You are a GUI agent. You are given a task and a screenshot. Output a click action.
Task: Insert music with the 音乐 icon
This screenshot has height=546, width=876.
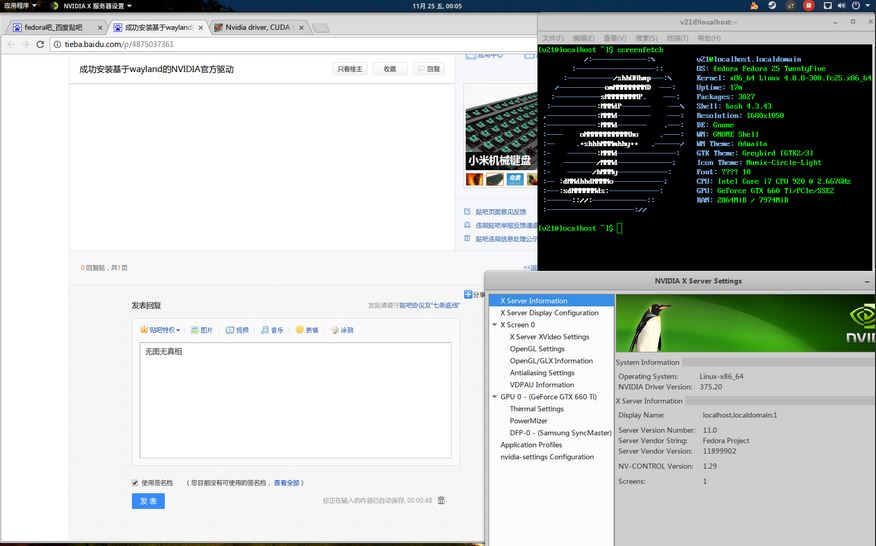pos(272,330)
